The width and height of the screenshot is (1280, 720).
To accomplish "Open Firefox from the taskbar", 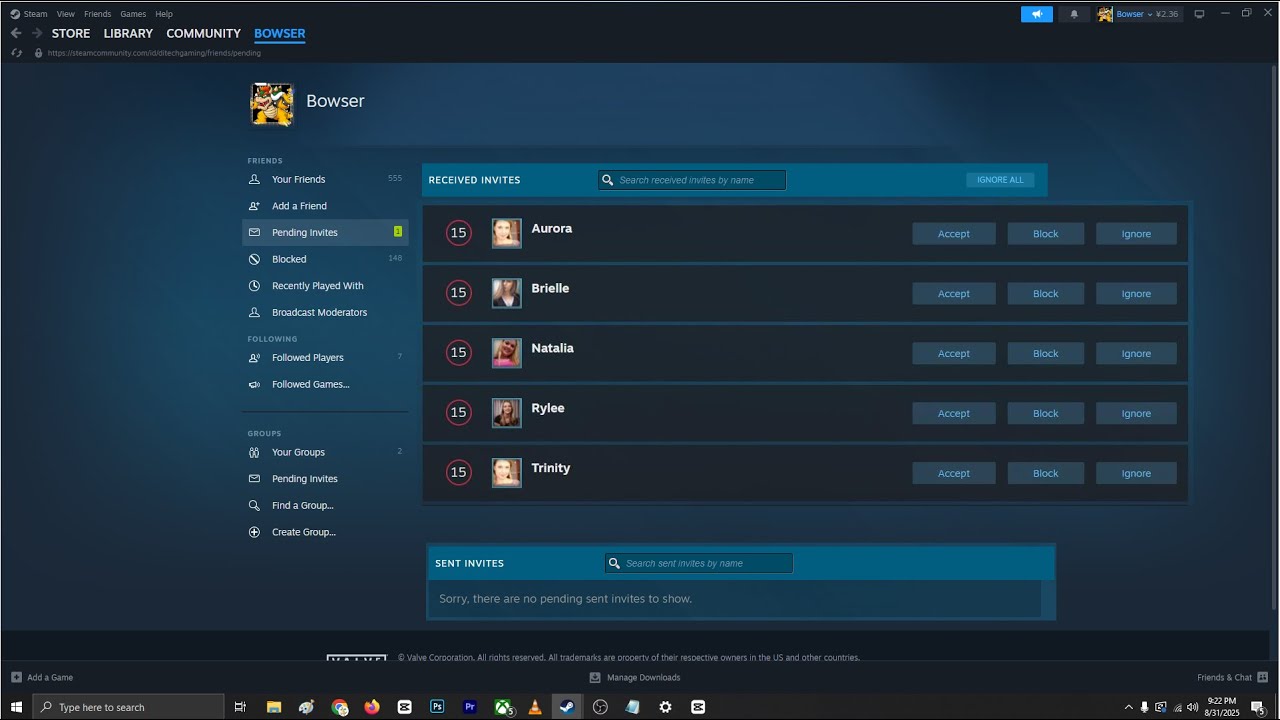I will 372,707.
